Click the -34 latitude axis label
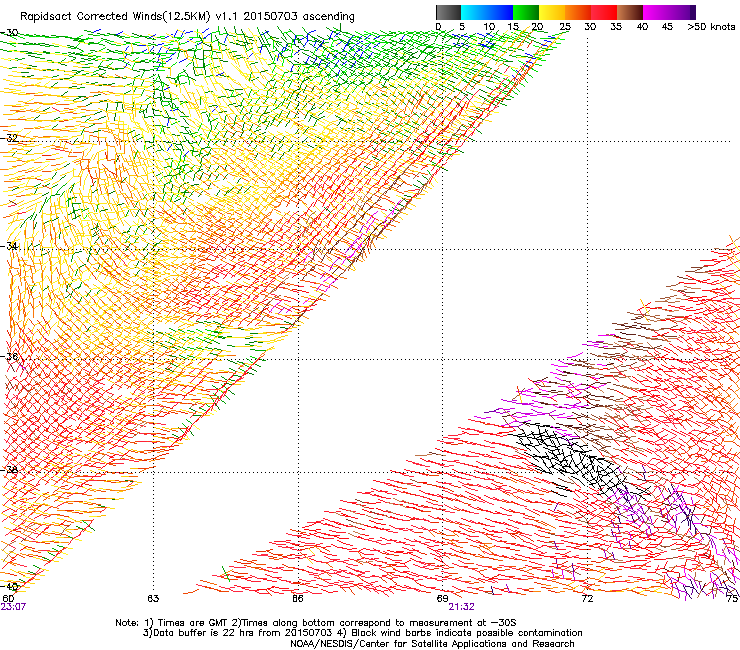The width and height of the screenshot is (740, 650). point(9,246)
